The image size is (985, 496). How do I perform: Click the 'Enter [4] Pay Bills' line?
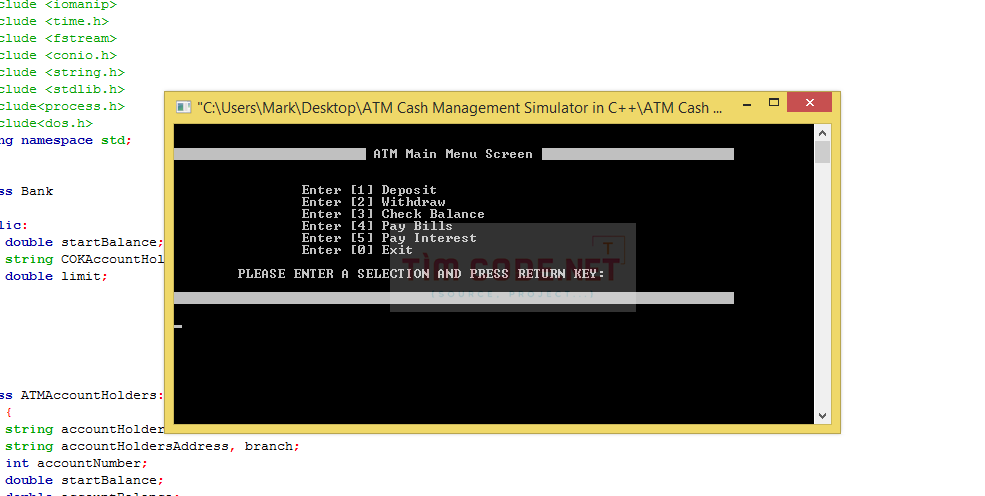(377, 226)
